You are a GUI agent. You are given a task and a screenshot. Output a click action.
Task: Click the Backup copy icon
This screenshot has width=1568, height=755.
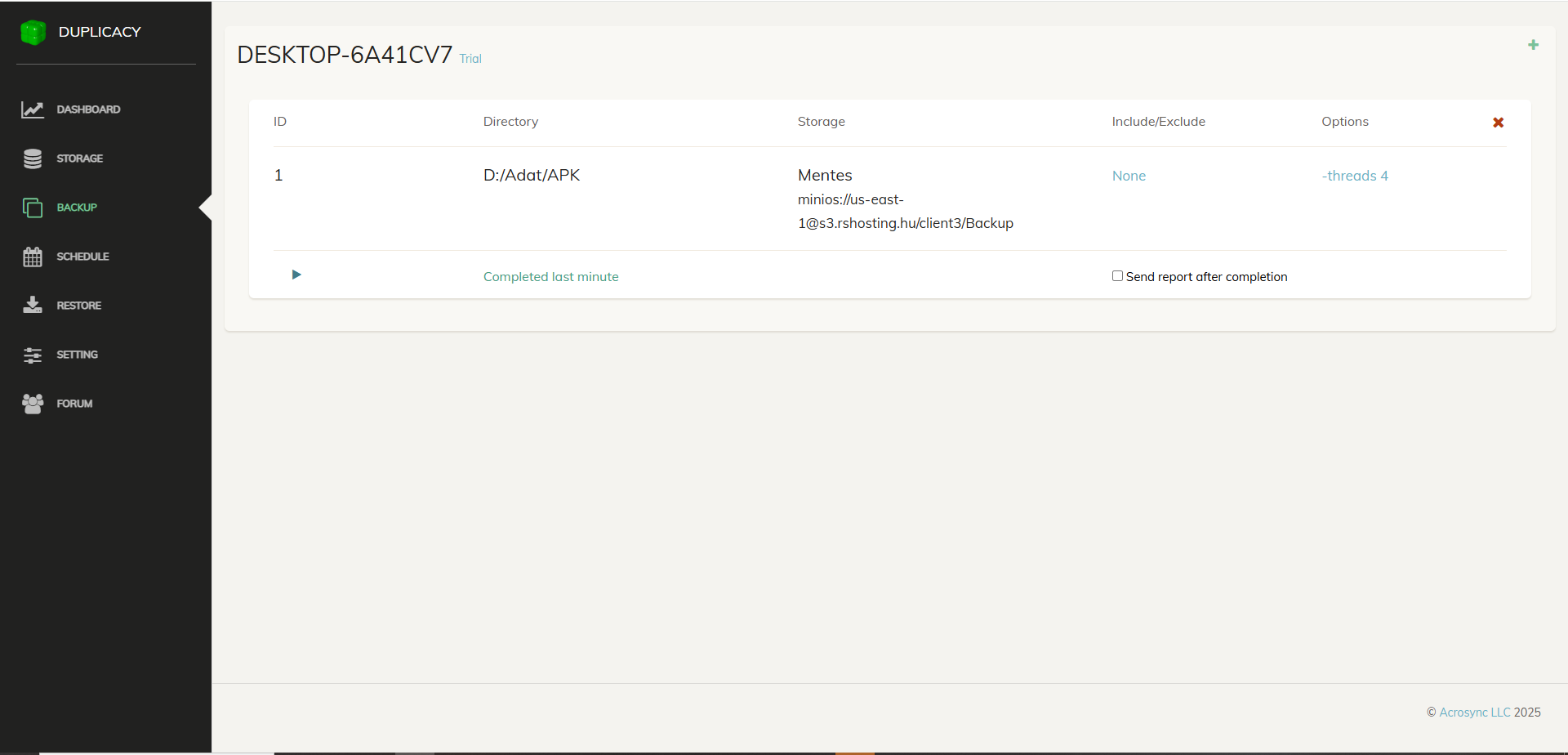coord(33,208)
